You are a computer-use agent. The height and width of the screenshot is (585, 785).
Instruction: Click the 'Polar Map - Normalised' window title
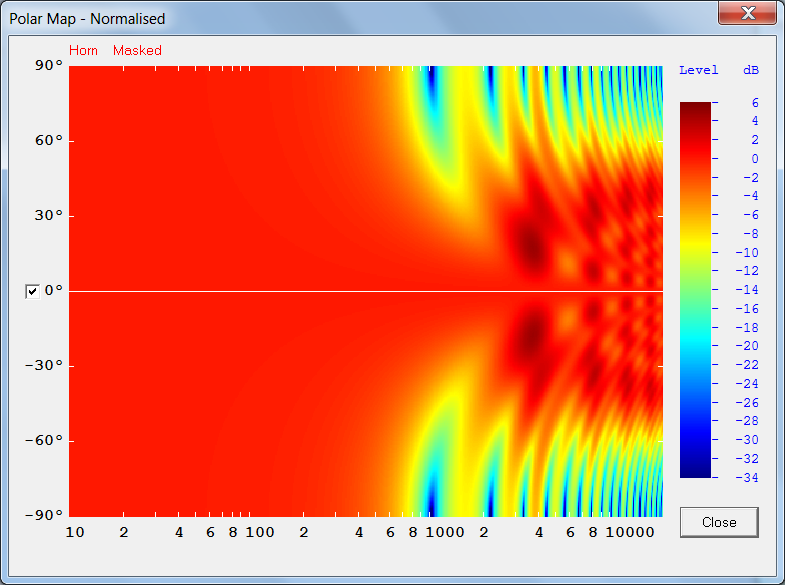pos(87,19)
